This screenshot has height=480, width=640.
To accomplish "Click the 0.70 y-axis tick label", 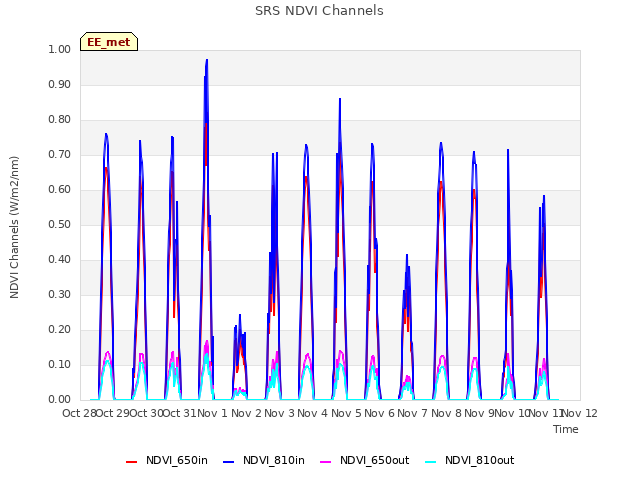I will tap(60, 155).
